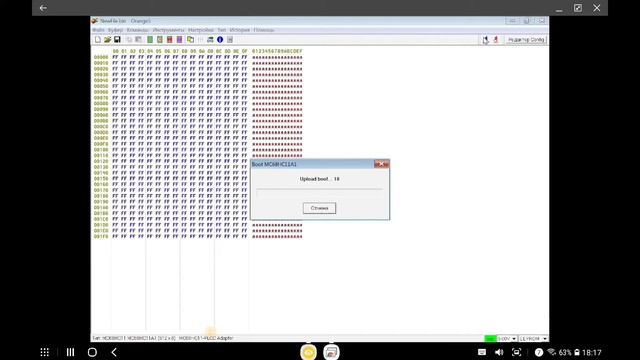Click hex row address 00100
This screenshot has height=360, width=640.
[x=101, y=150]
